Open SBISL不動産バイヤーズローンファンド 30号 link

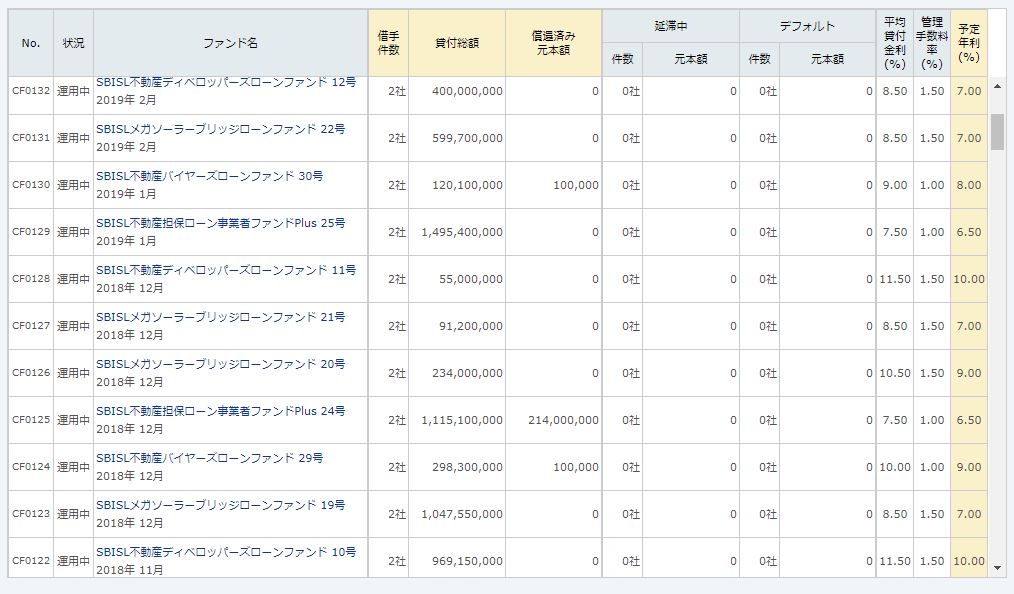(210, 176)
